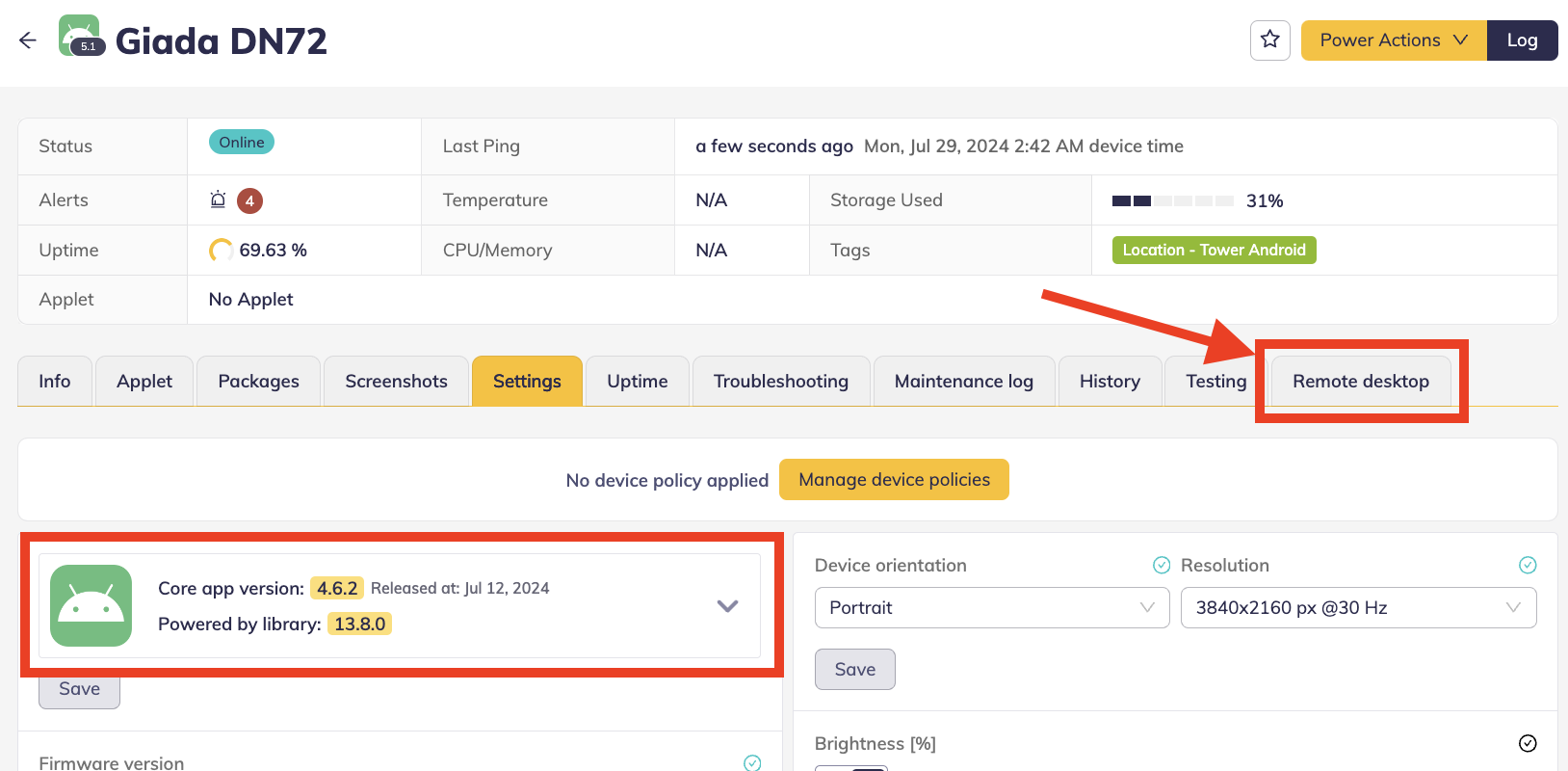Click the Android core app icon

click(91, 605)
